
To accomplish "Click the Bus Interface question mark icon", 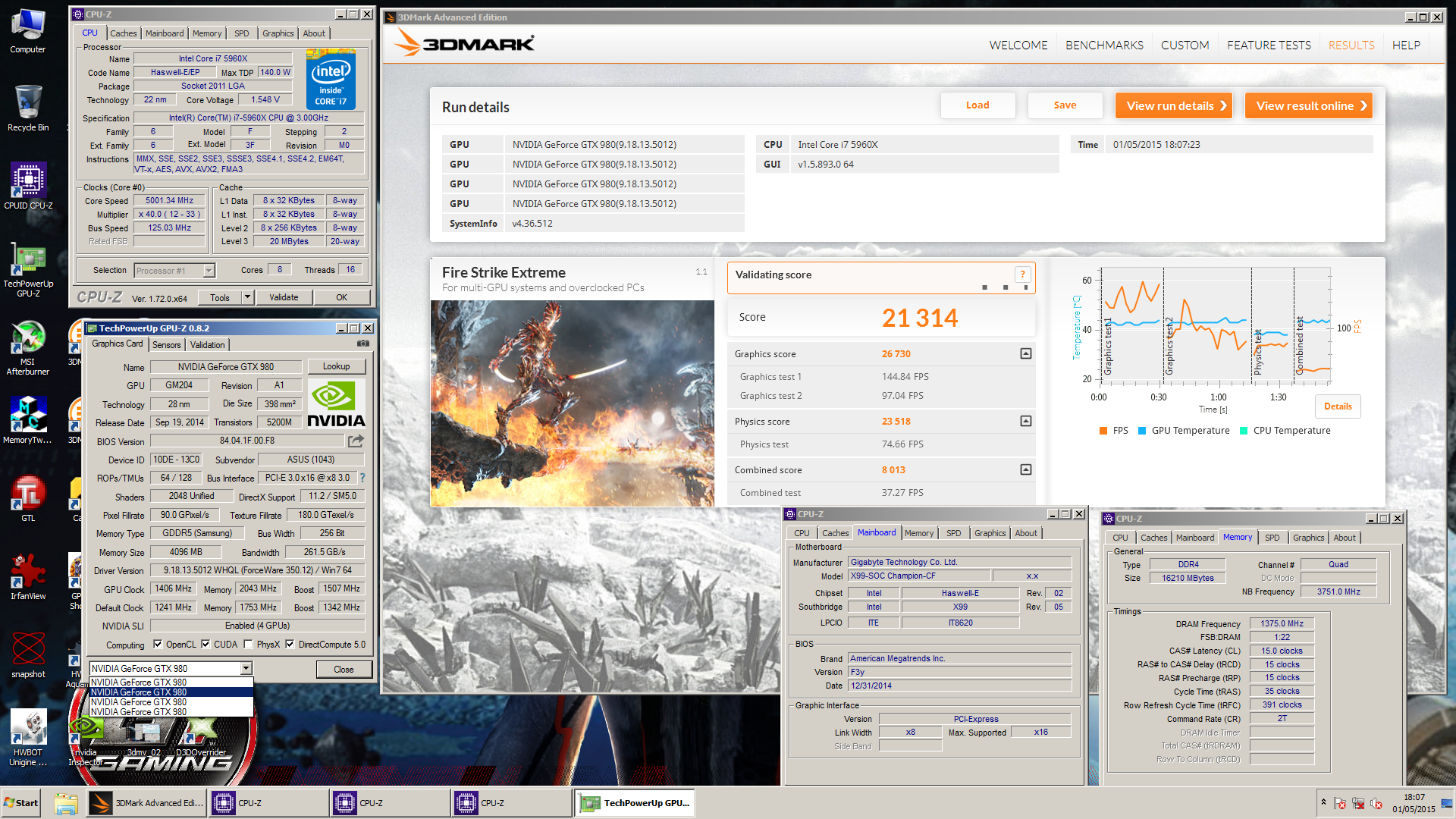I will [x=362, y=478].
